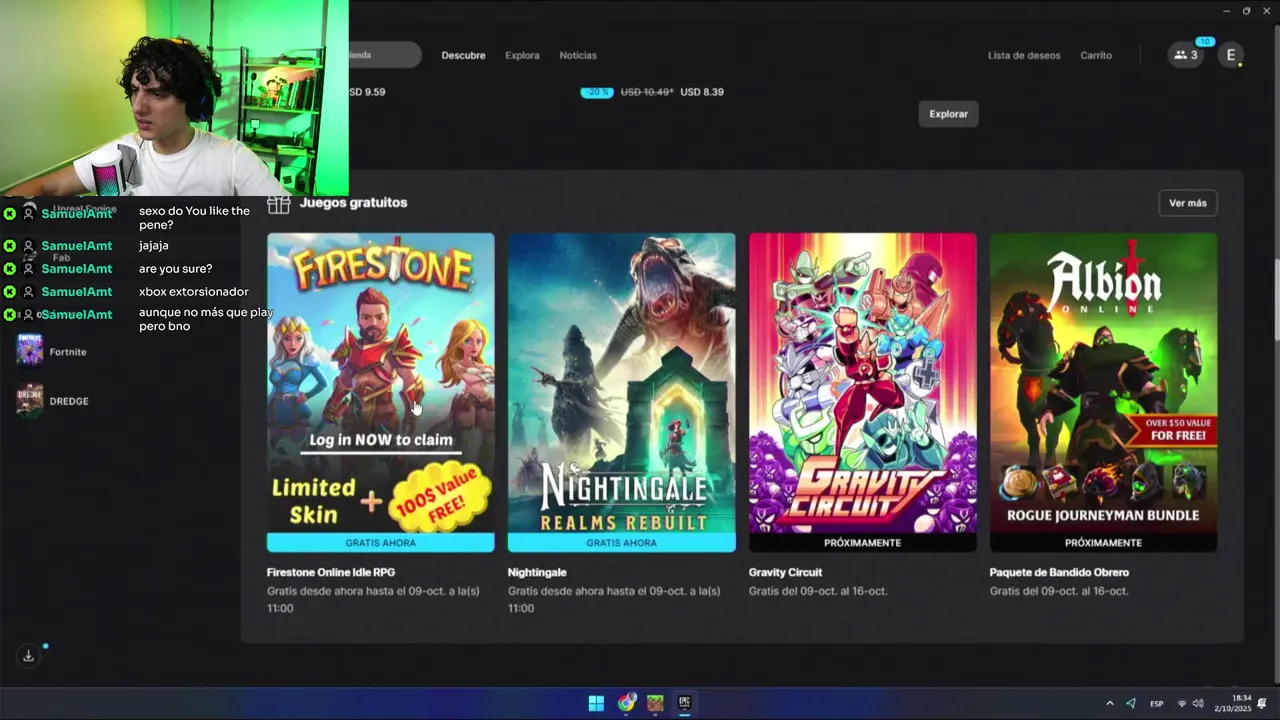Click chat message 'jajaja'

click(x=154, y=246)
